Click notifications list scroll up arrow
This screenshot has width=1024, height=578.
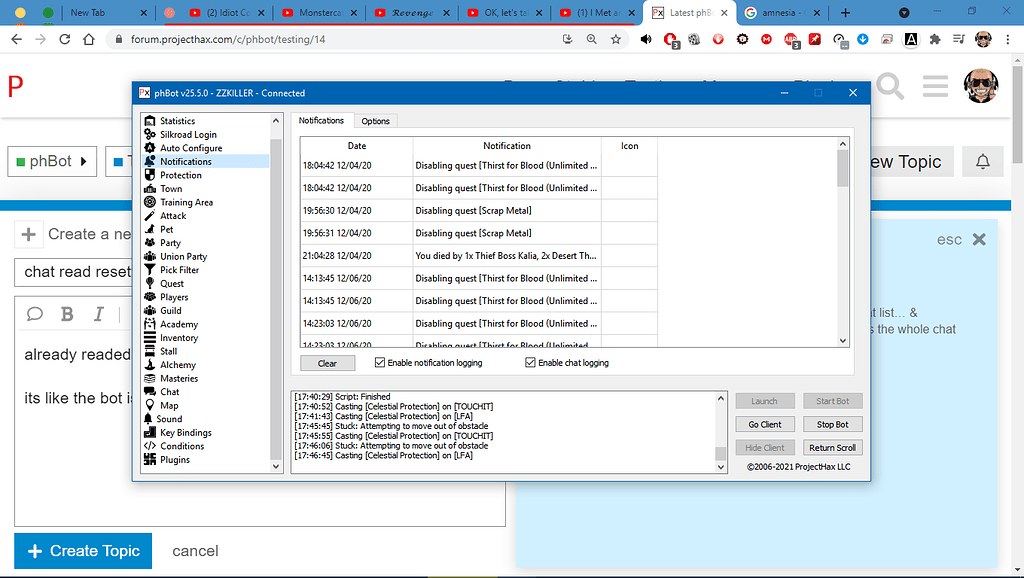pyautogui.click(x=842, y=144)
